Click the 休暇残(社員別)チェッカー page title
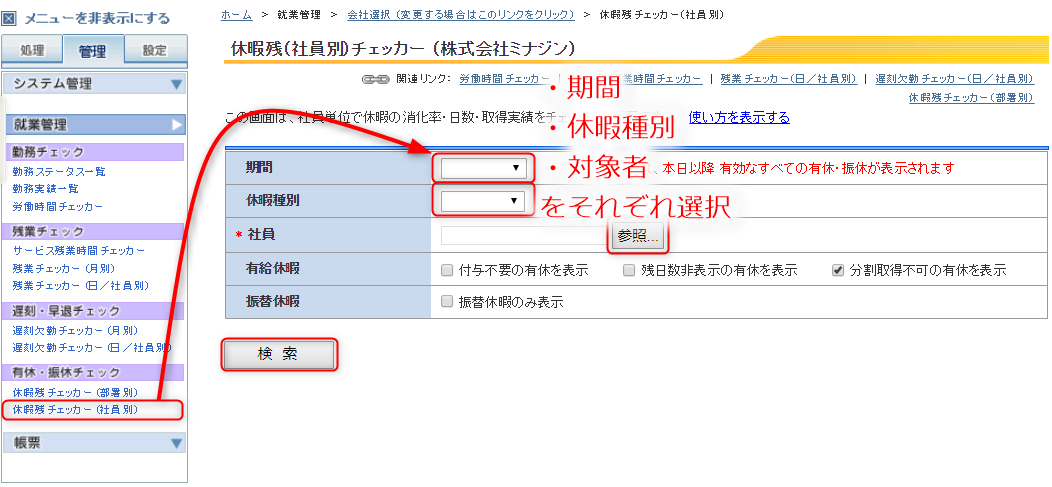Screen dimensions: 1052x487 coord(403,49)
